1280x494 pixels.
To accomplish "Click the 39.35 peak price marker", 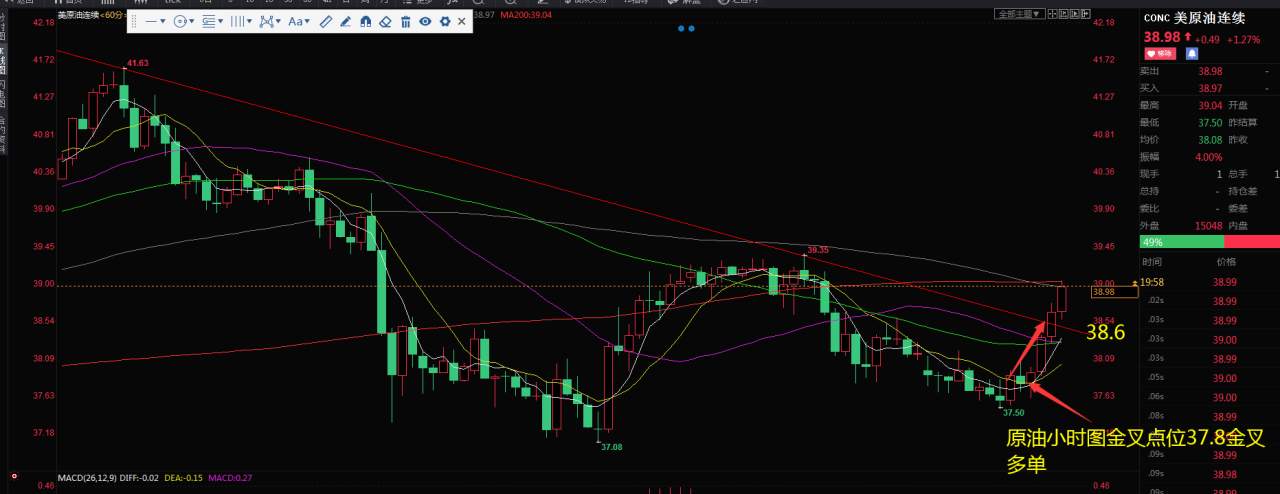I will [x=818, y=250].
